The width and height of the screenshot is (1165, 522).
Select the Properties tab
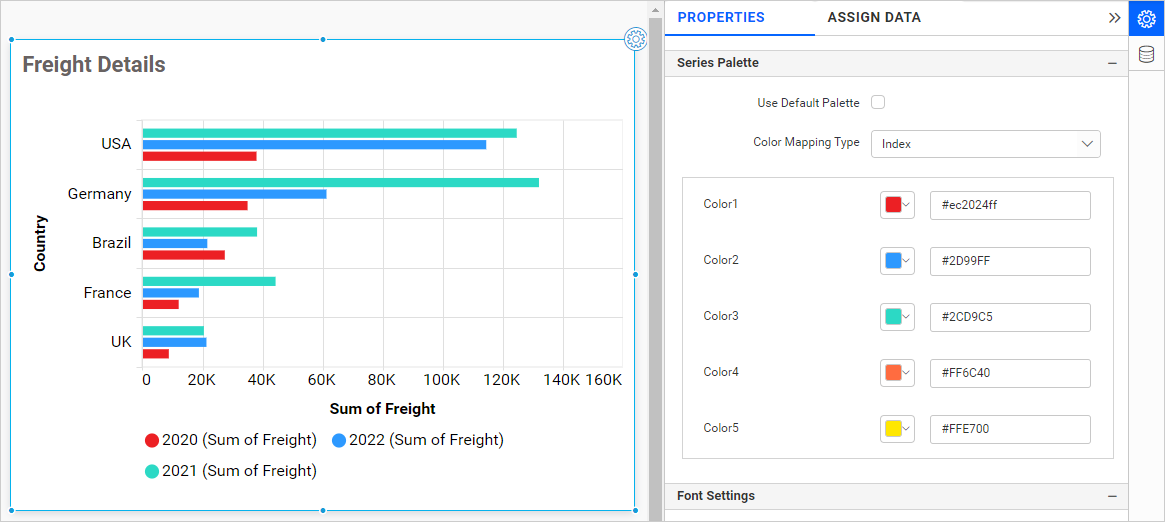pyautogui.click(x=720, y=18)
